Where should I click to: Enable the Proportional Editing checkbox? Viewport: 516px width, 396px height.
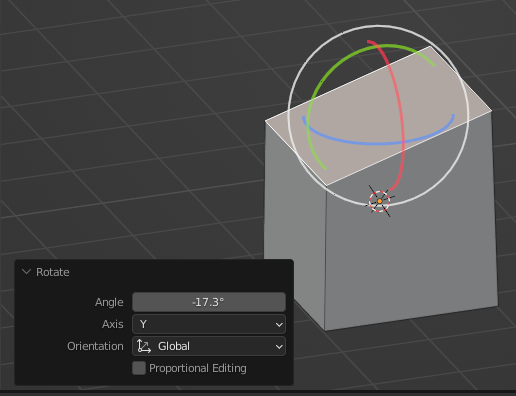coord(139,368)
